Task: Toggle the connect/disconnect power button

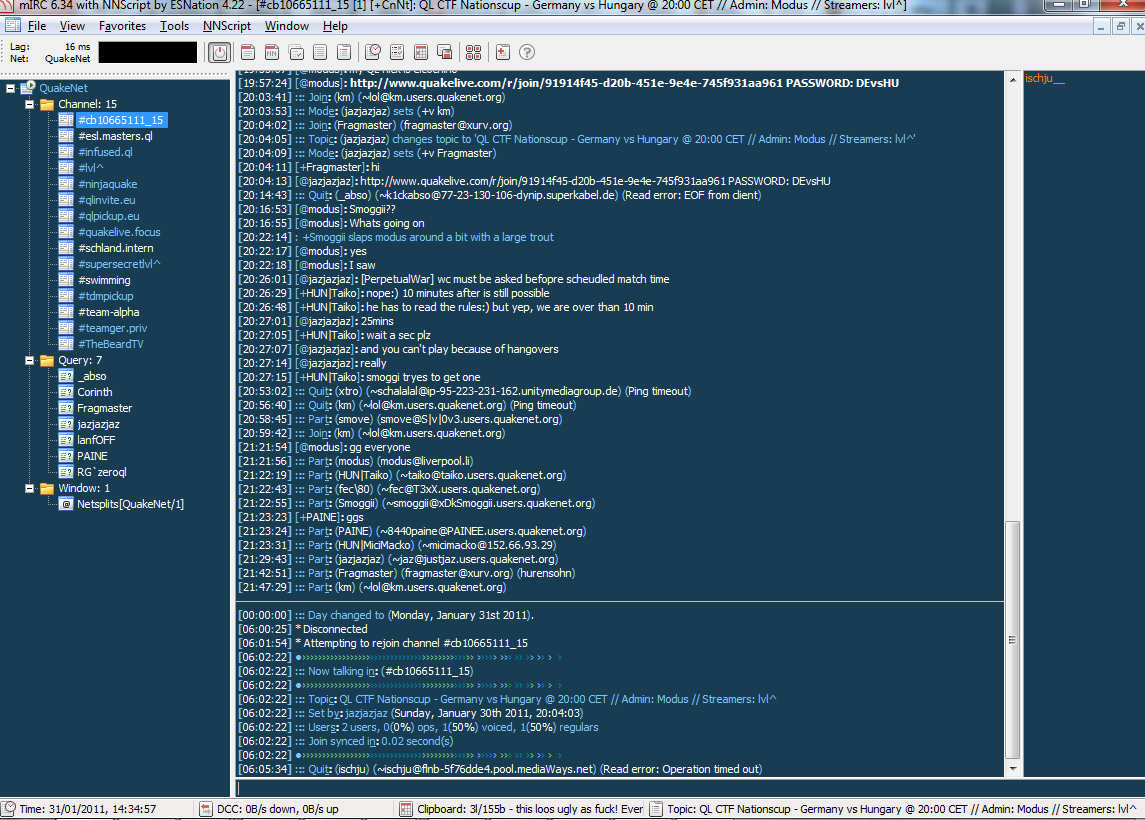Action: tap(221, 52)
